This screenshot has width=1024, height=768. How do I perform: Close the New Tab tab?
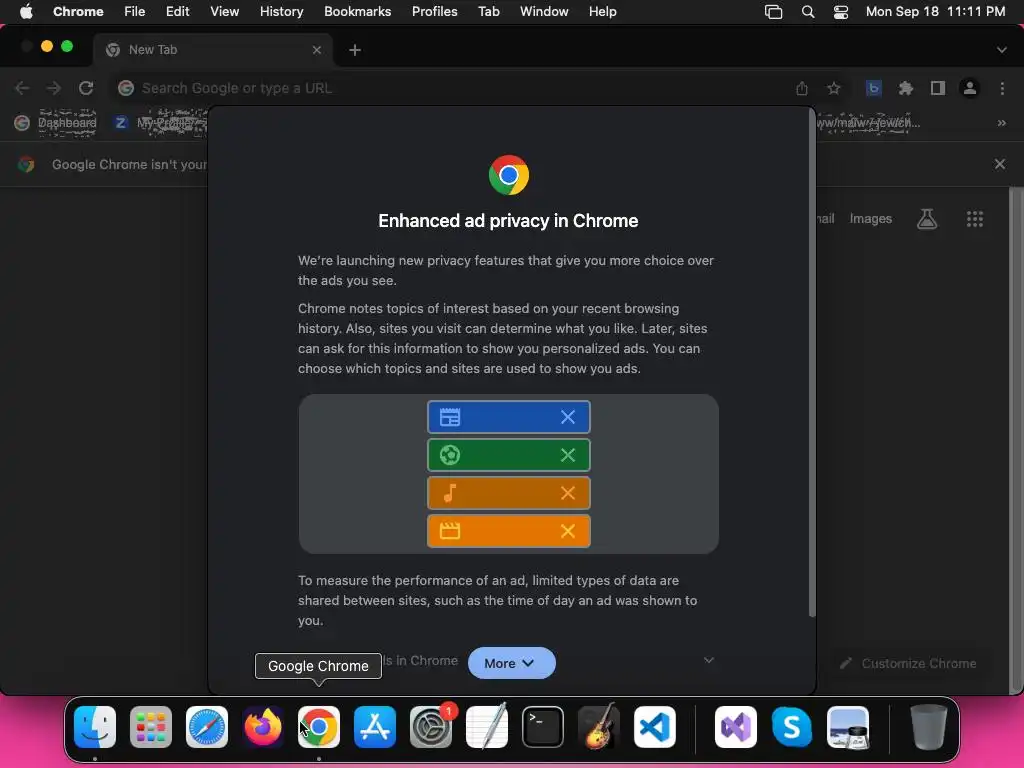(317, 50)
